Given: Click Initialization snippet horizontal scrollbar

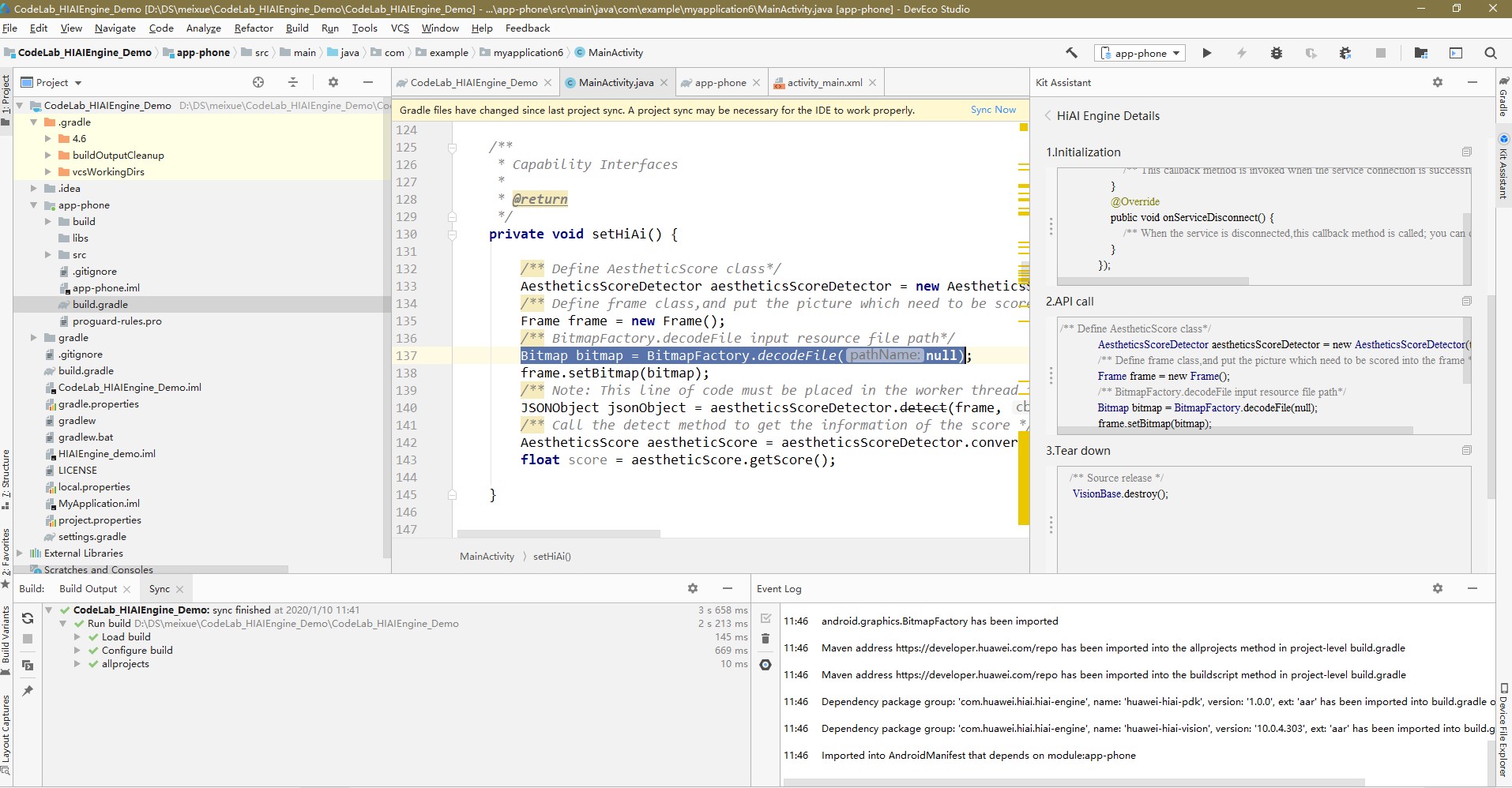Looking at the screenshot, I should coord(1153,281).
